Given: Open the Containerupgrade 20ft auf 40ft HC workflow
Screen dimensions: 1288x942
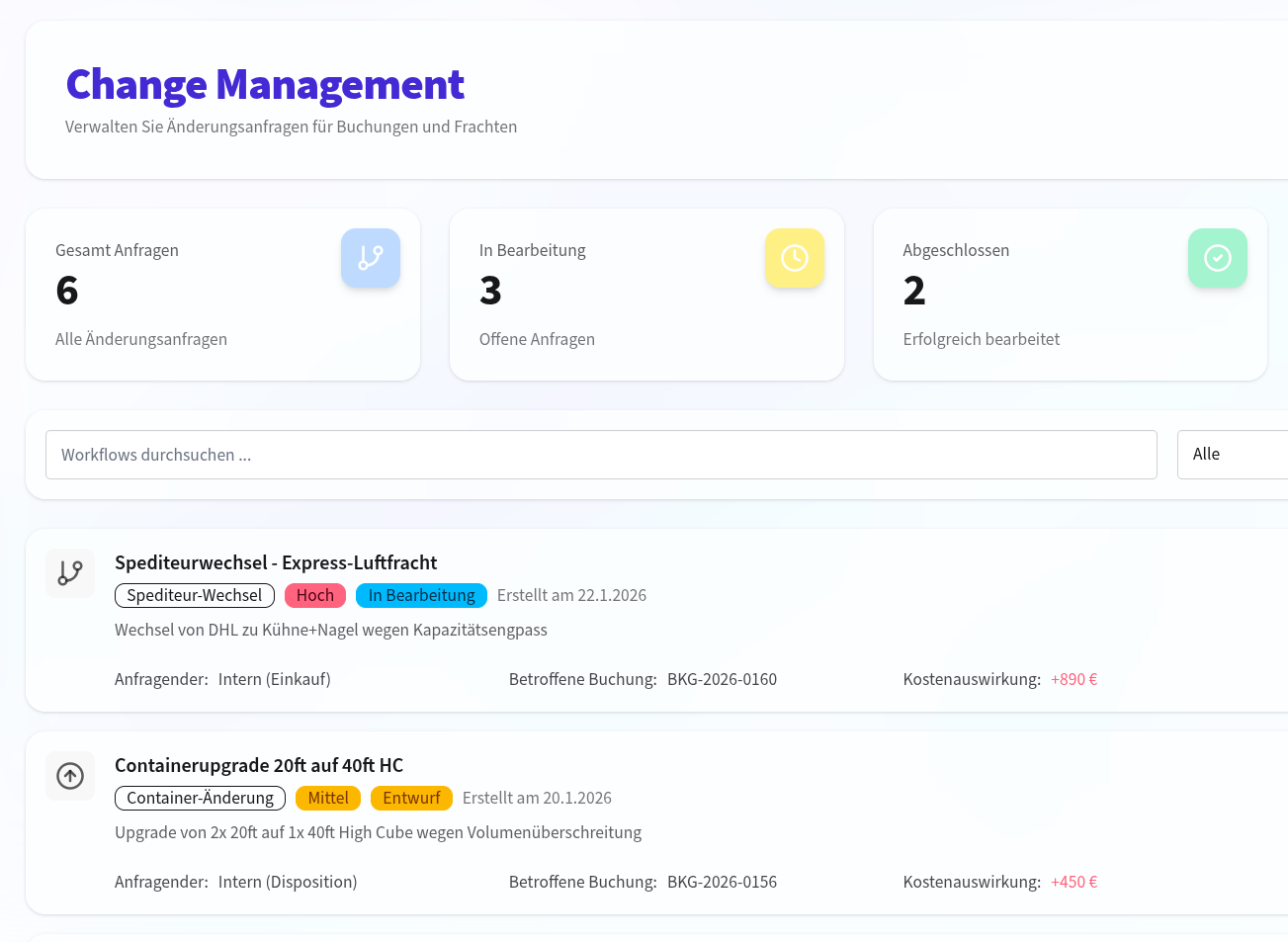Looking at the screenshot, I should click(259, 765).
